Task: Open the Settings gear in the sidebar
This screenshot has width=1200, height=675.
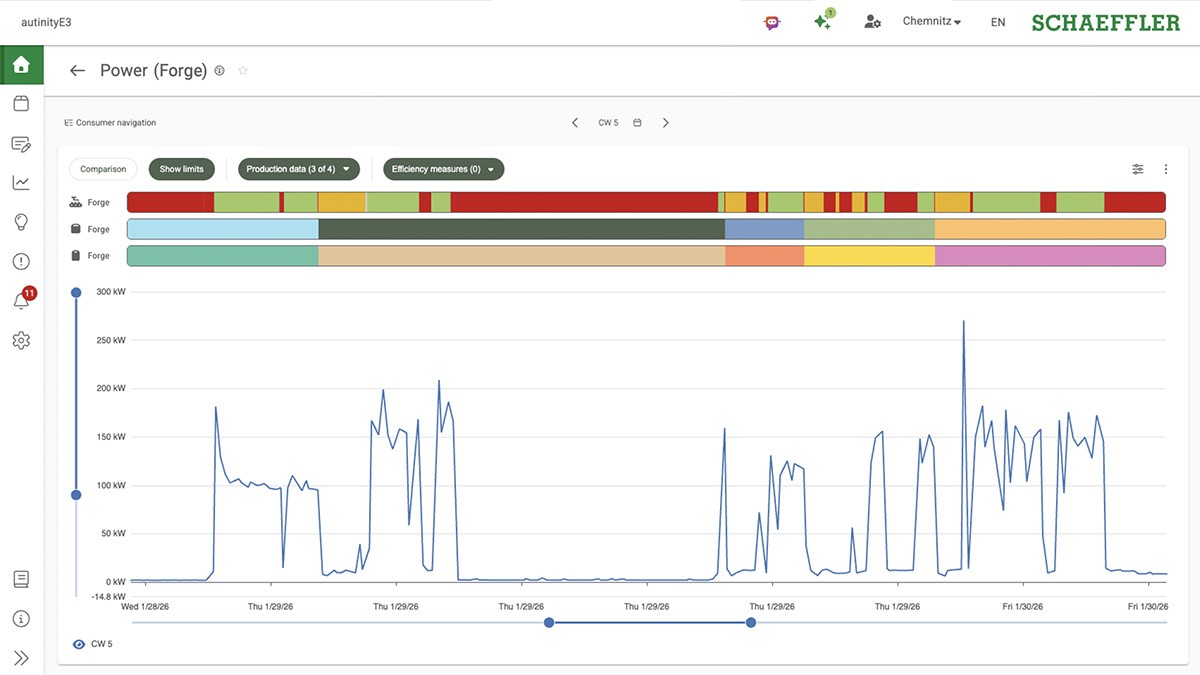Action: click(x=21, y=340)
